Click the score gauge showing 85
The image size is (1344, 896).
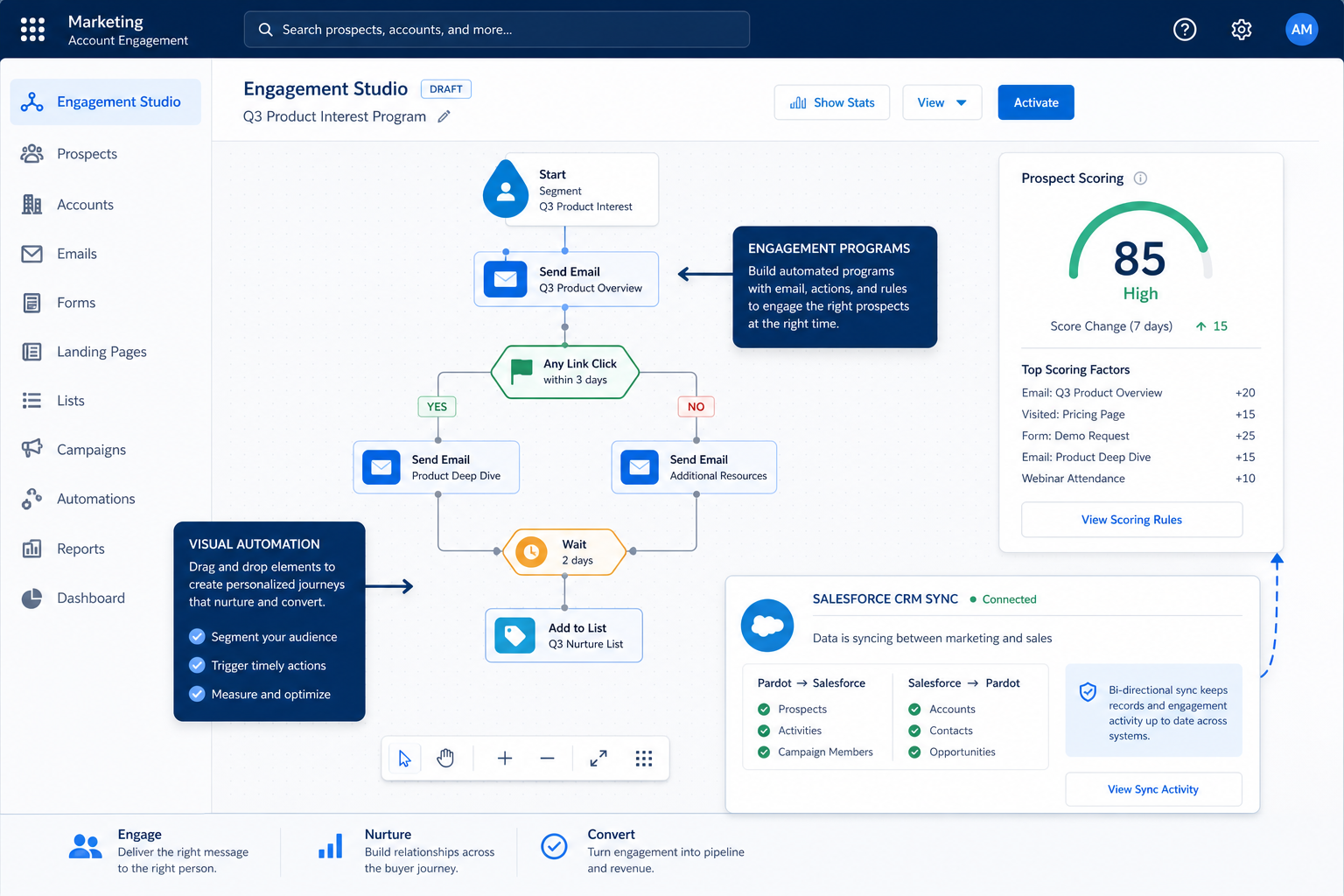[x=1140, y=251]
